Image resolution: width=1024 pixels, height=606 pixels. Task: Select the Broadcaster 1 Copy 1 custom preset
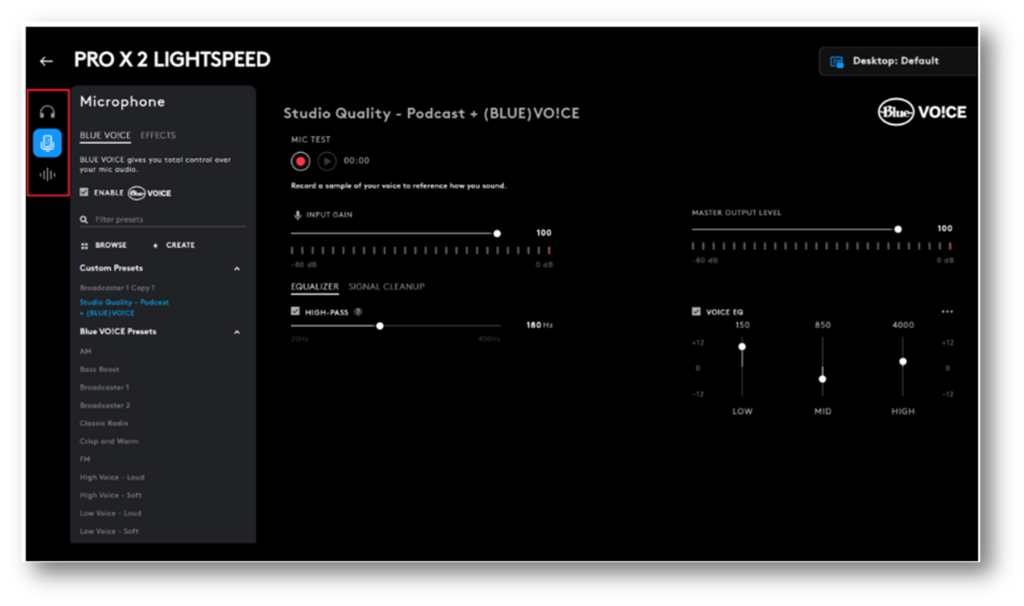[x=117, y=288]
